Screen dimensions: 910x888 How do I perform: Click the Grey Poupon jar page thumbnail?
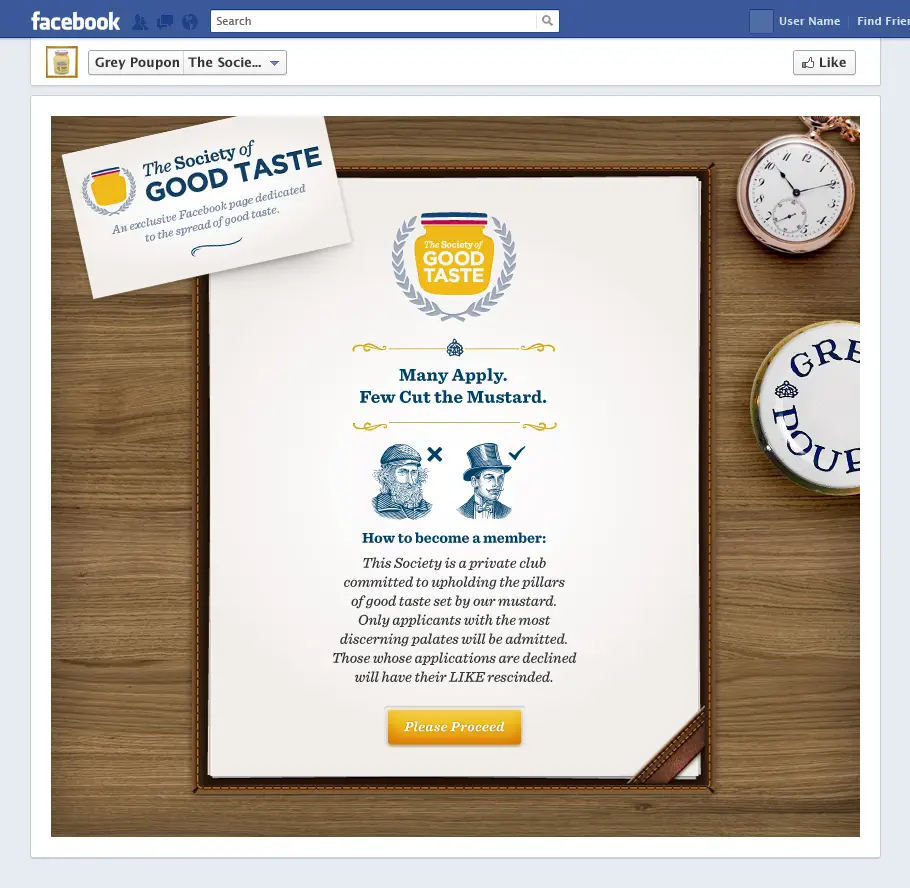point(62,62)
